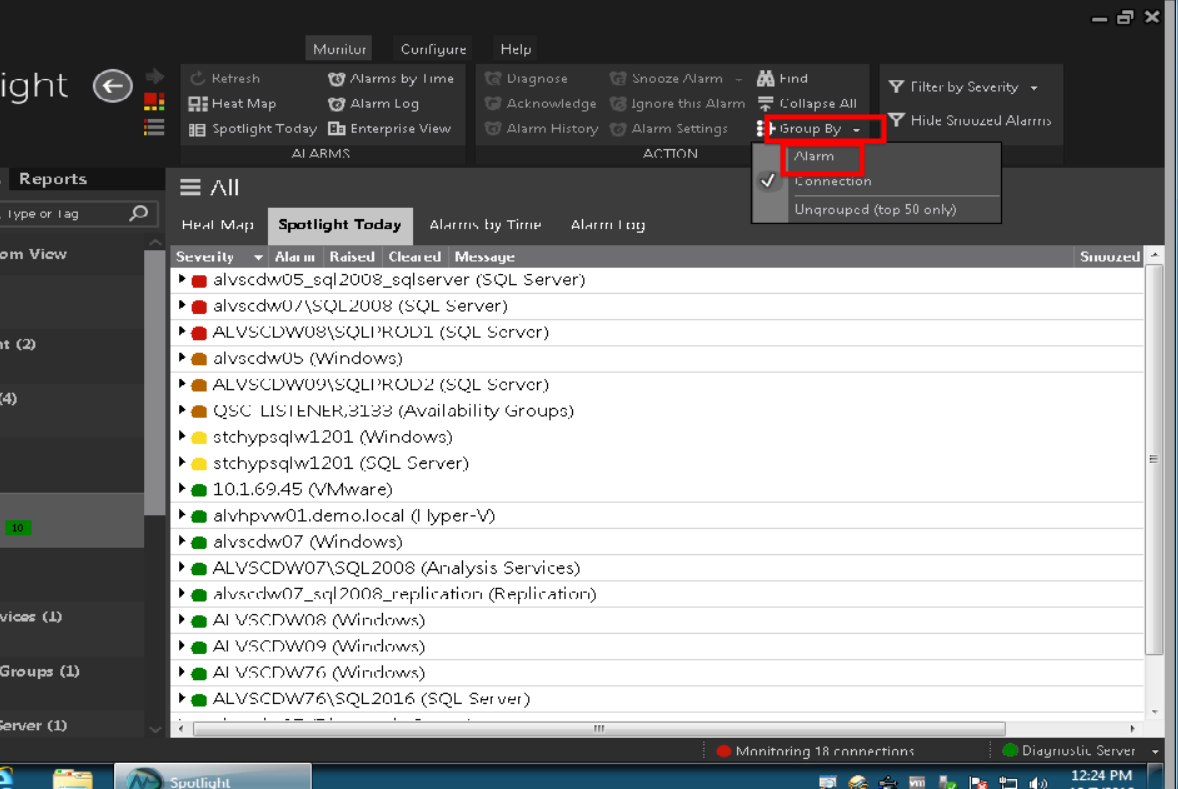Viewport: 1178px width, 789px height.
Task: Click Ignore this Alarm
Action: tap(678, 104)
